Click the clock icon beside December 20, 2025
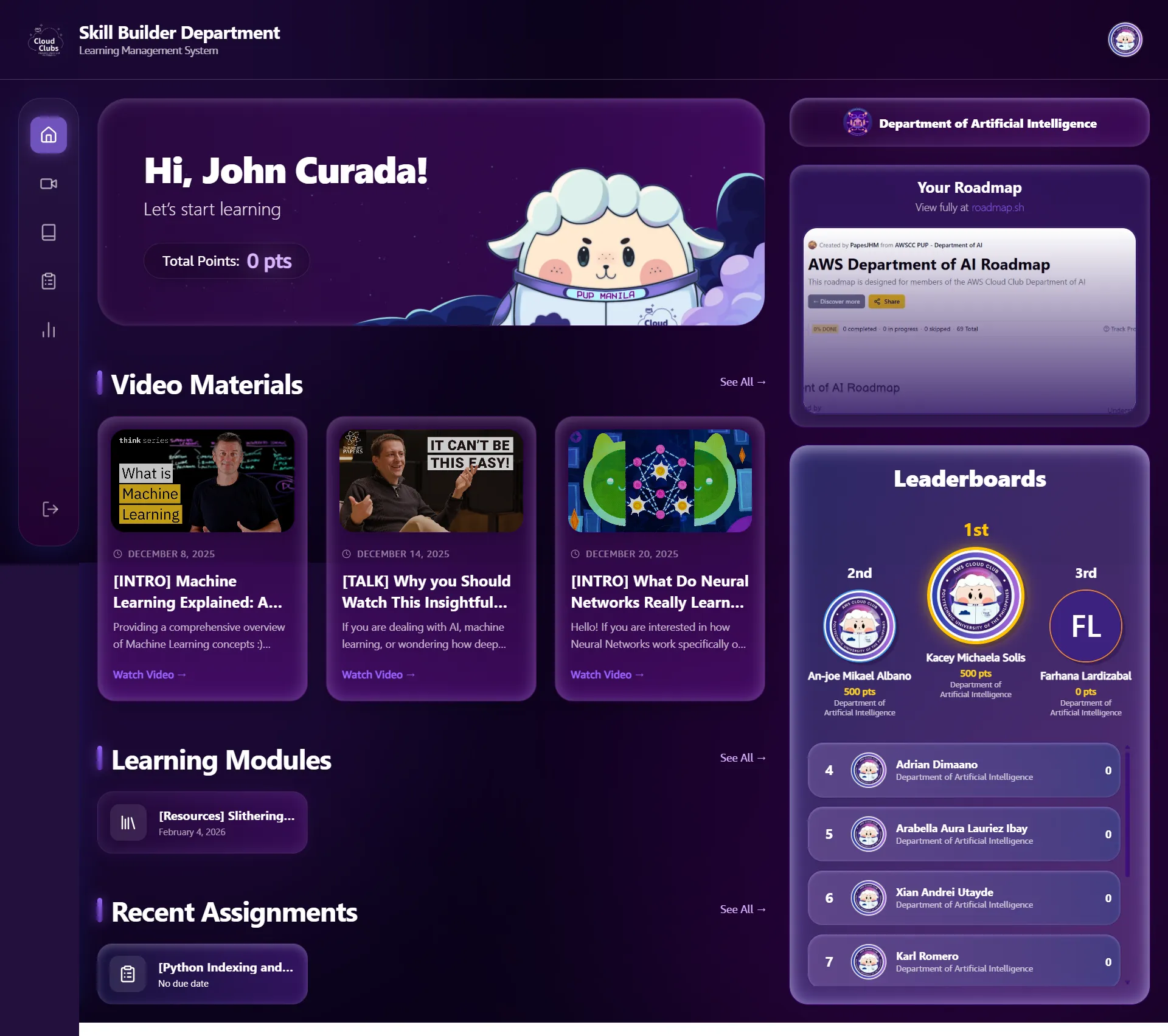Screen dimensions: 1168x1036 point(575,554)
